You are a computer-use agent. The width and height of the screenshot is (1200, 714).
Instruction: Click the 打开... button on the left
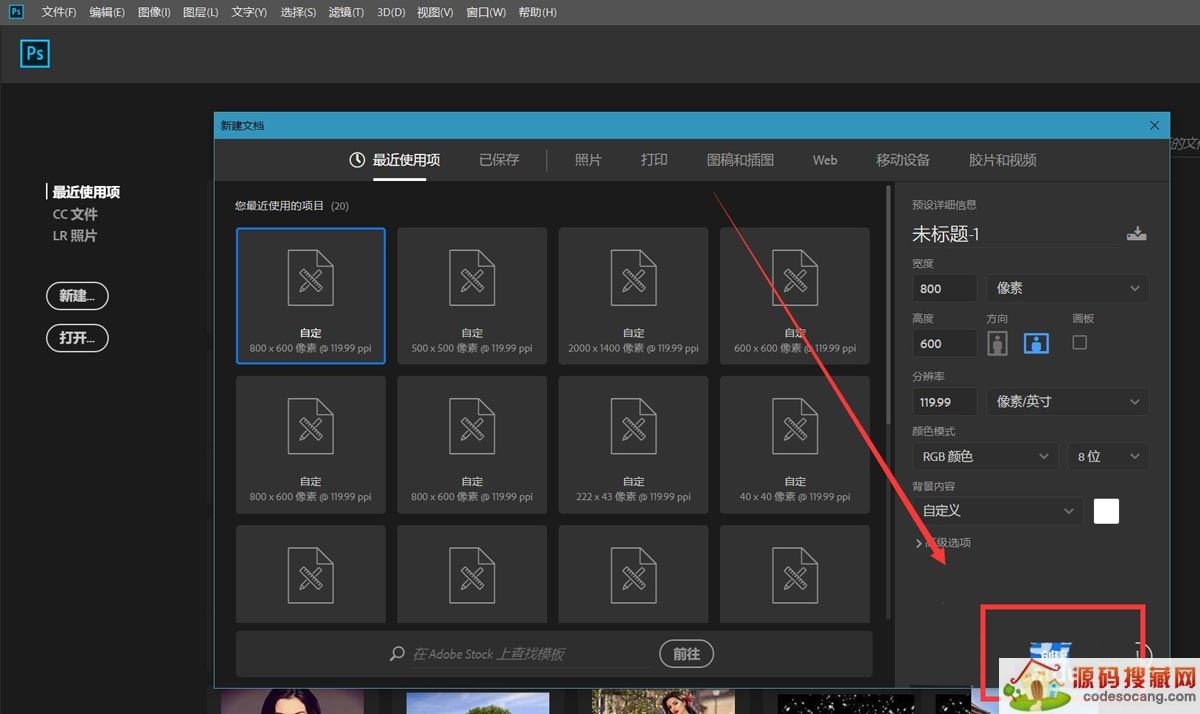click(x=77, y=338)
